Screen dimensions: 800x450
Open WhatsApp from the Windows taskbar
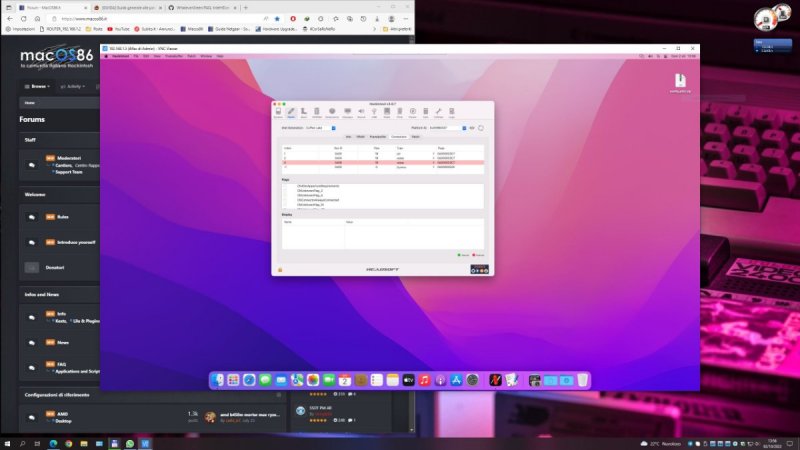[130, 444]
